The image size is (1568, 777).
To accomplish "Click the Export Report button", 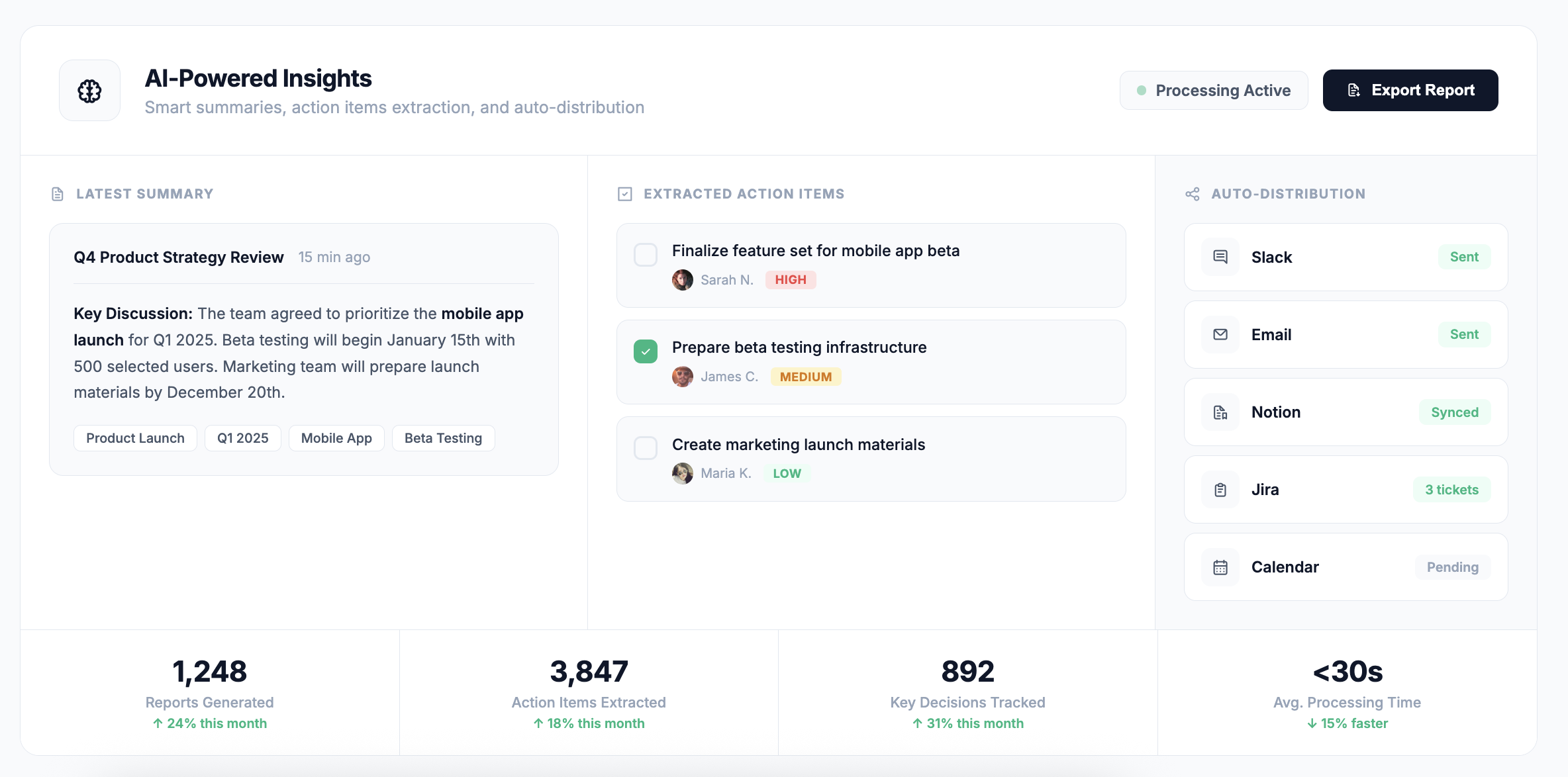I will click(x=1410, y=90).
